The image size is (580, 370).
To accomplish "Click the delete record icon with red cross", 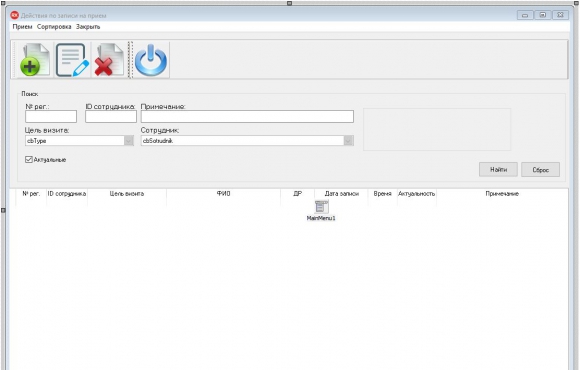I will 109,60.
